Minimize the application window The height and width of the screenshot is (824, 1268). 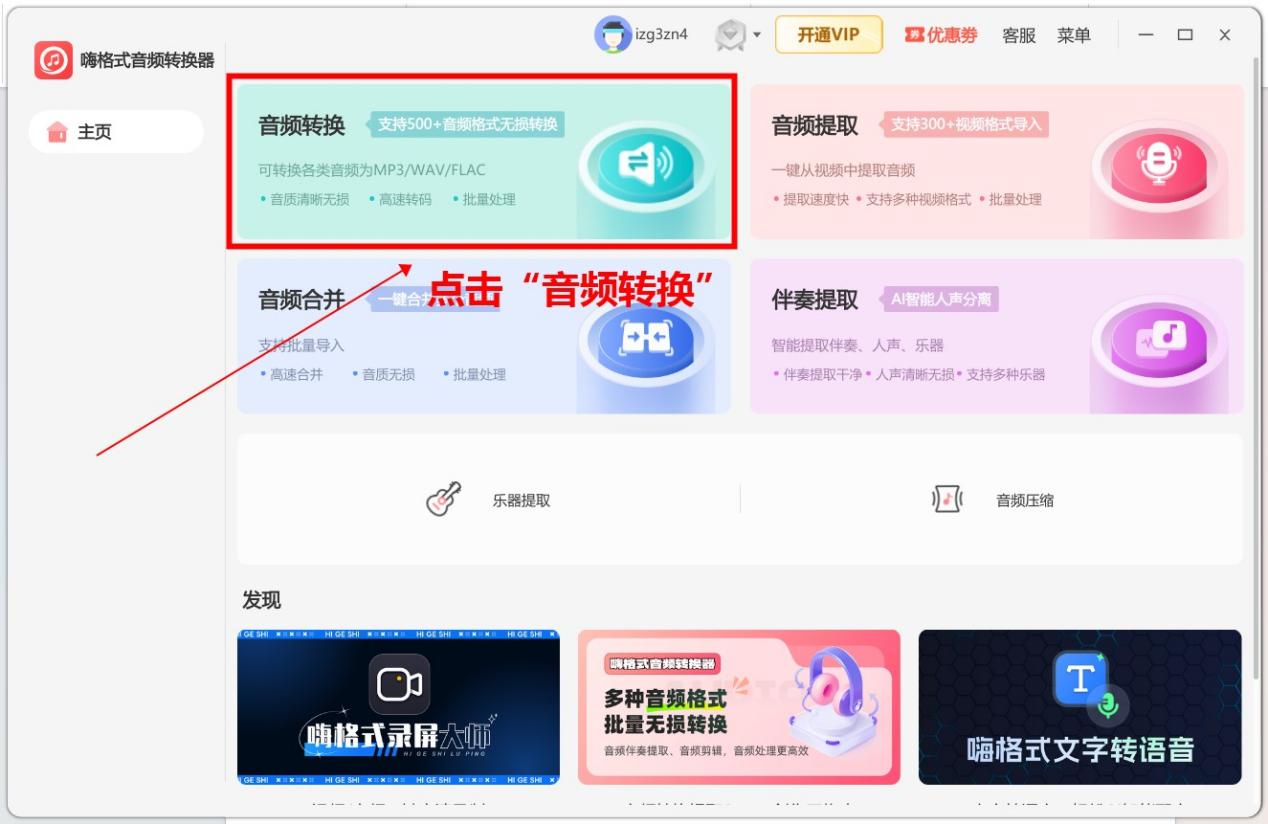(x=1146, y=35)
